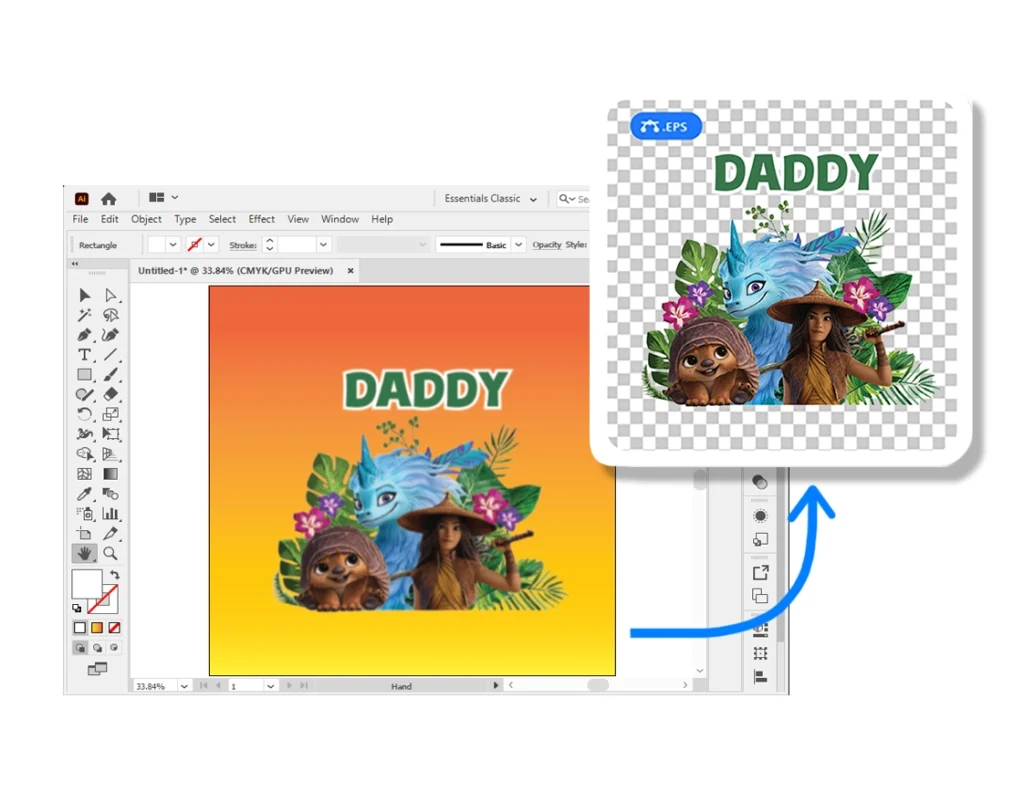
Task: Open the Asset Export panel icon
Action: [760, 573]
